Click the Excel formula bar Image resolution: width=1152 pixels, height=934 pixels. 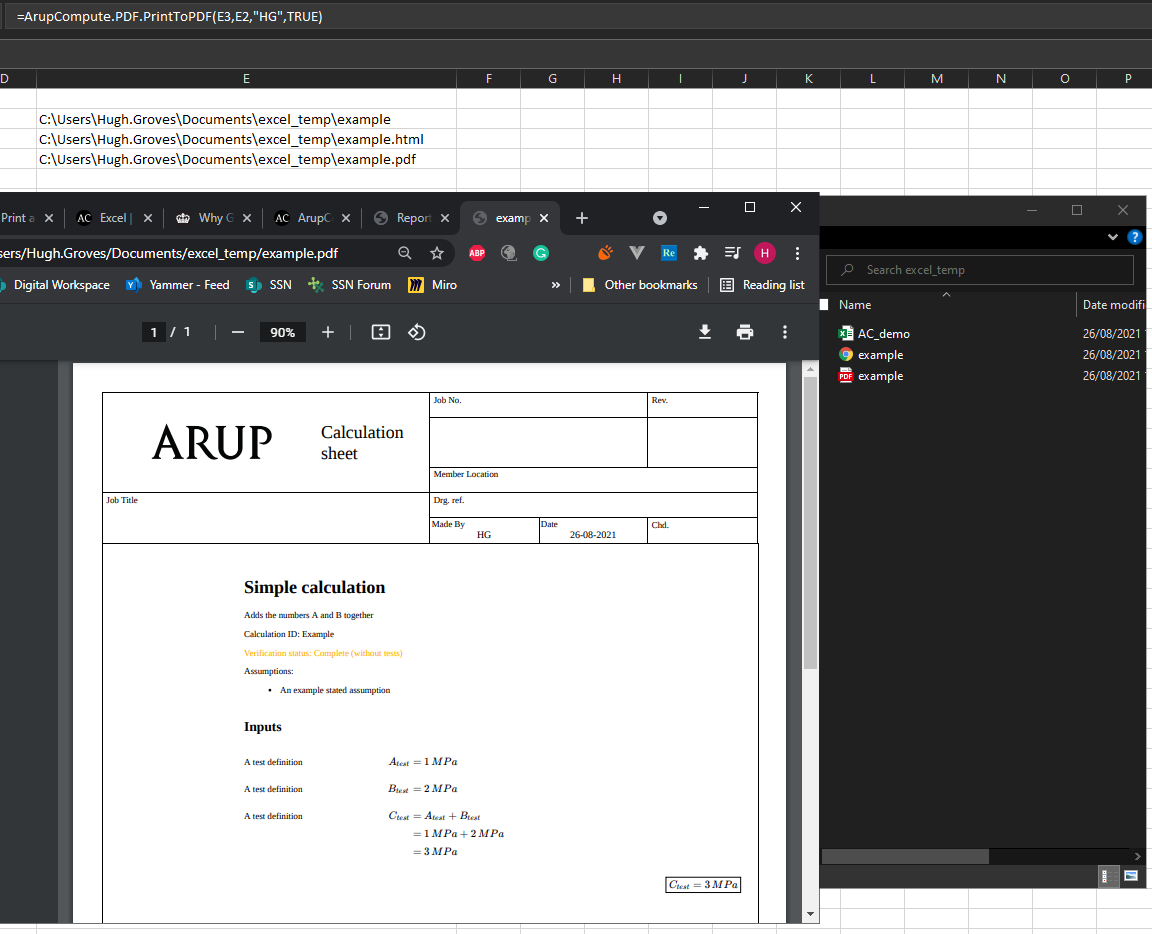tap(580, 16)
